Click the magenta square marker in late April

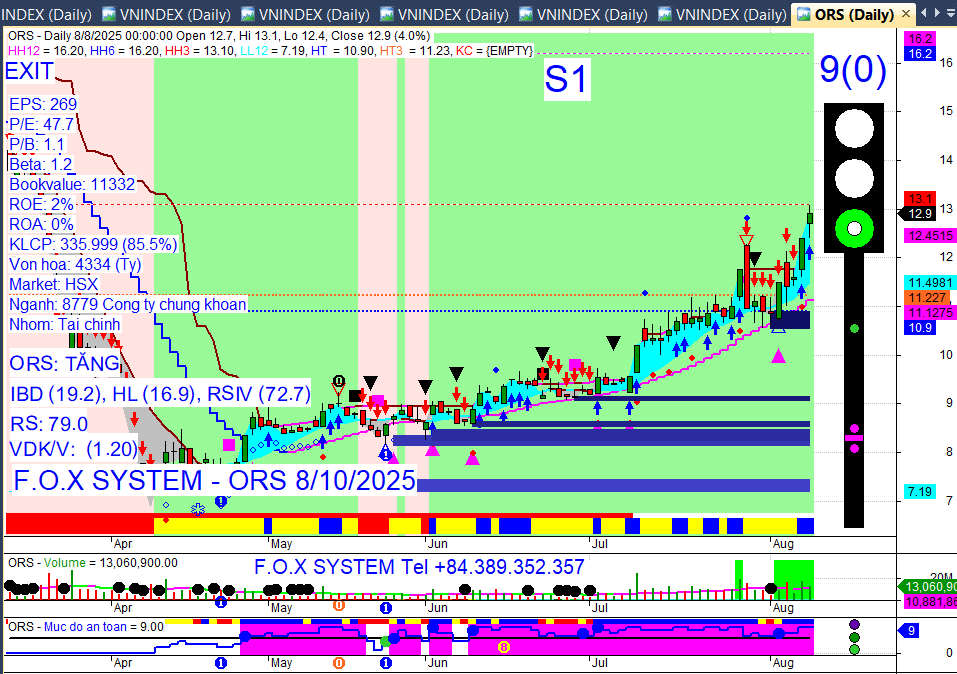point(229,444)
